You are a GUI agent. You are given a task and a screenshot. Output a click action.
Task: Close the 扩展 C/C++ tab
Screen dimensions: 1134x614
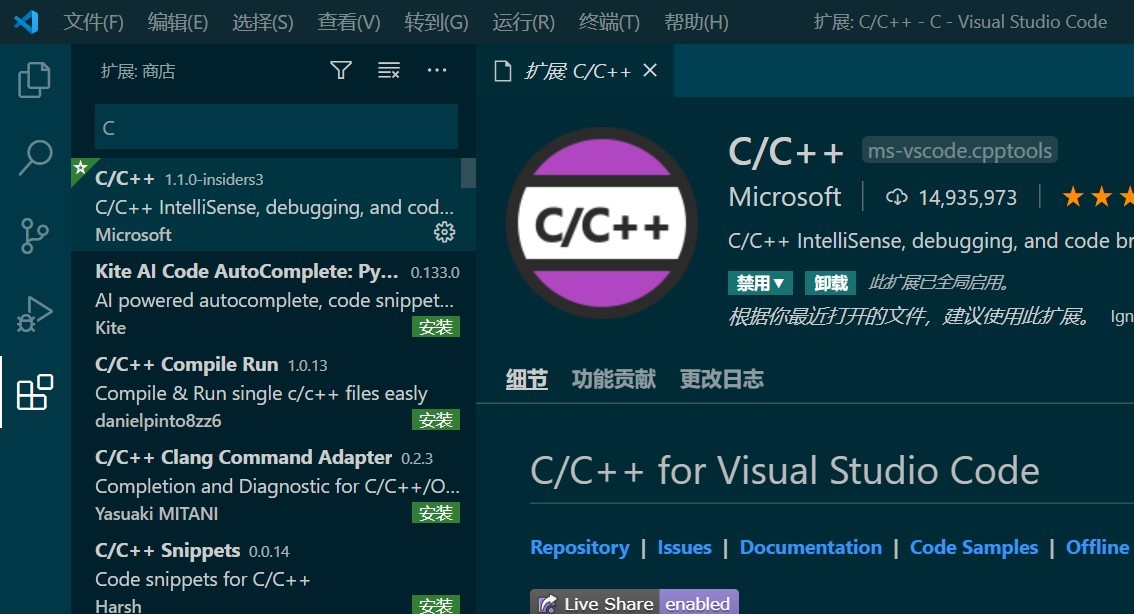point(650,70)
